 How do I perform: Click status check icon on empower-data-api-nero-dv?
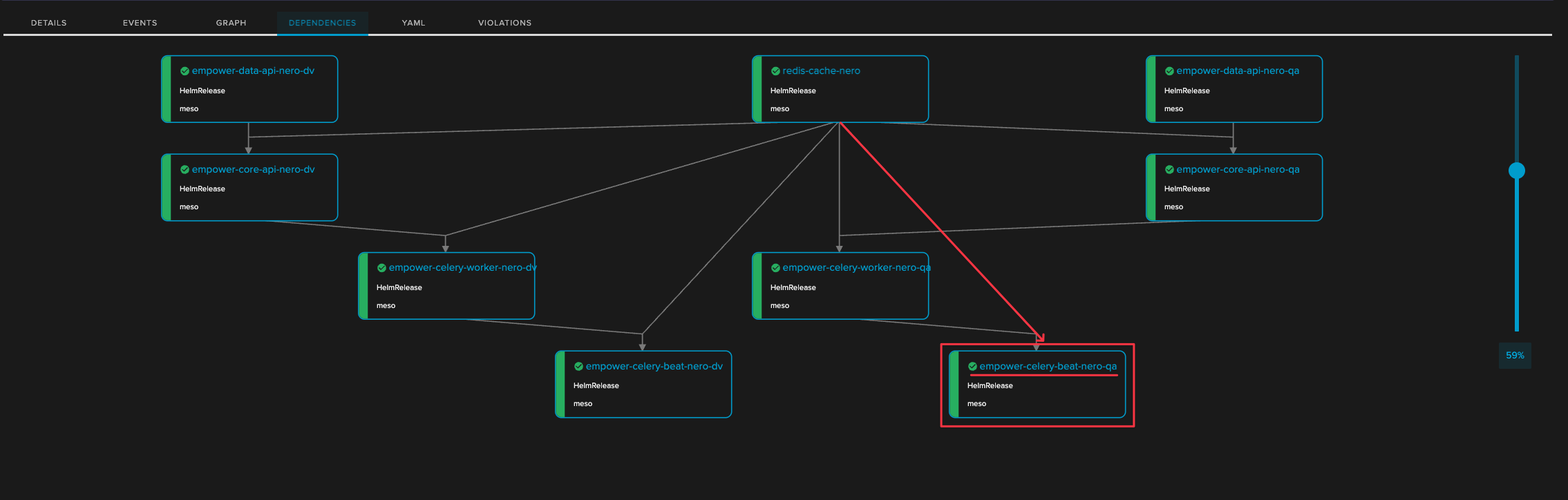pyautogui.click(x=185, y=71)
